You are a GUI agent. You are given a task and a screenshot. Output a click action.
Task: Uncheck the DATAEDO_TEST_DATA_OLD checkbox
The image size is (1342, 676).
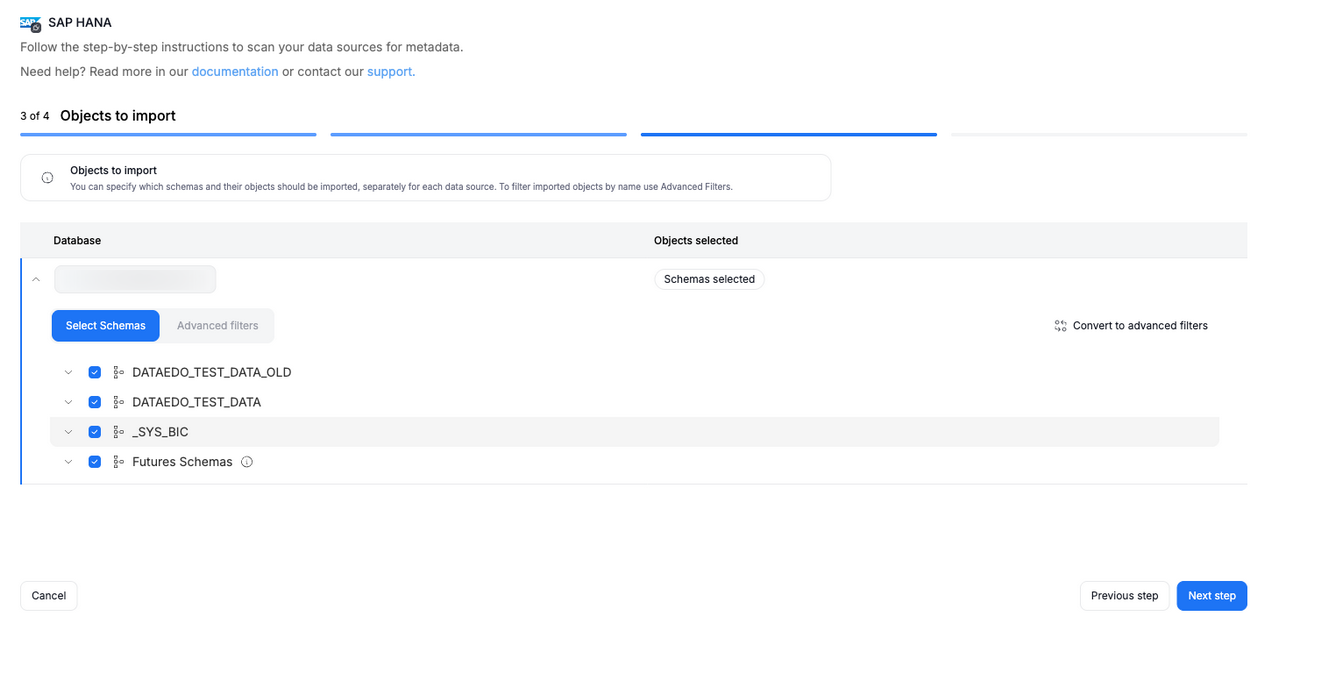pos(95,372)
